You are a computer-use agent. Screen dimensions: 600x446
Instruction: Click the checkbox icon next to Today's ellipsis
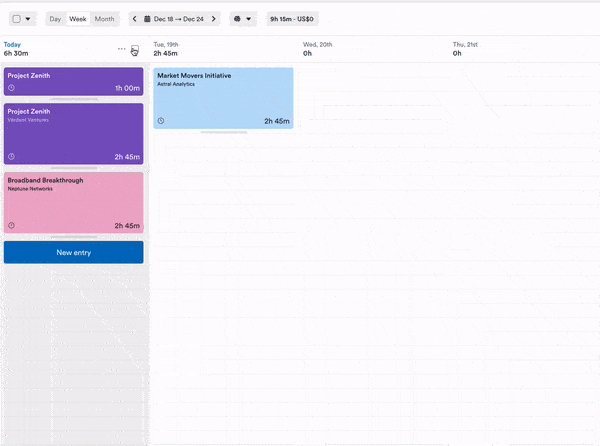135,49
